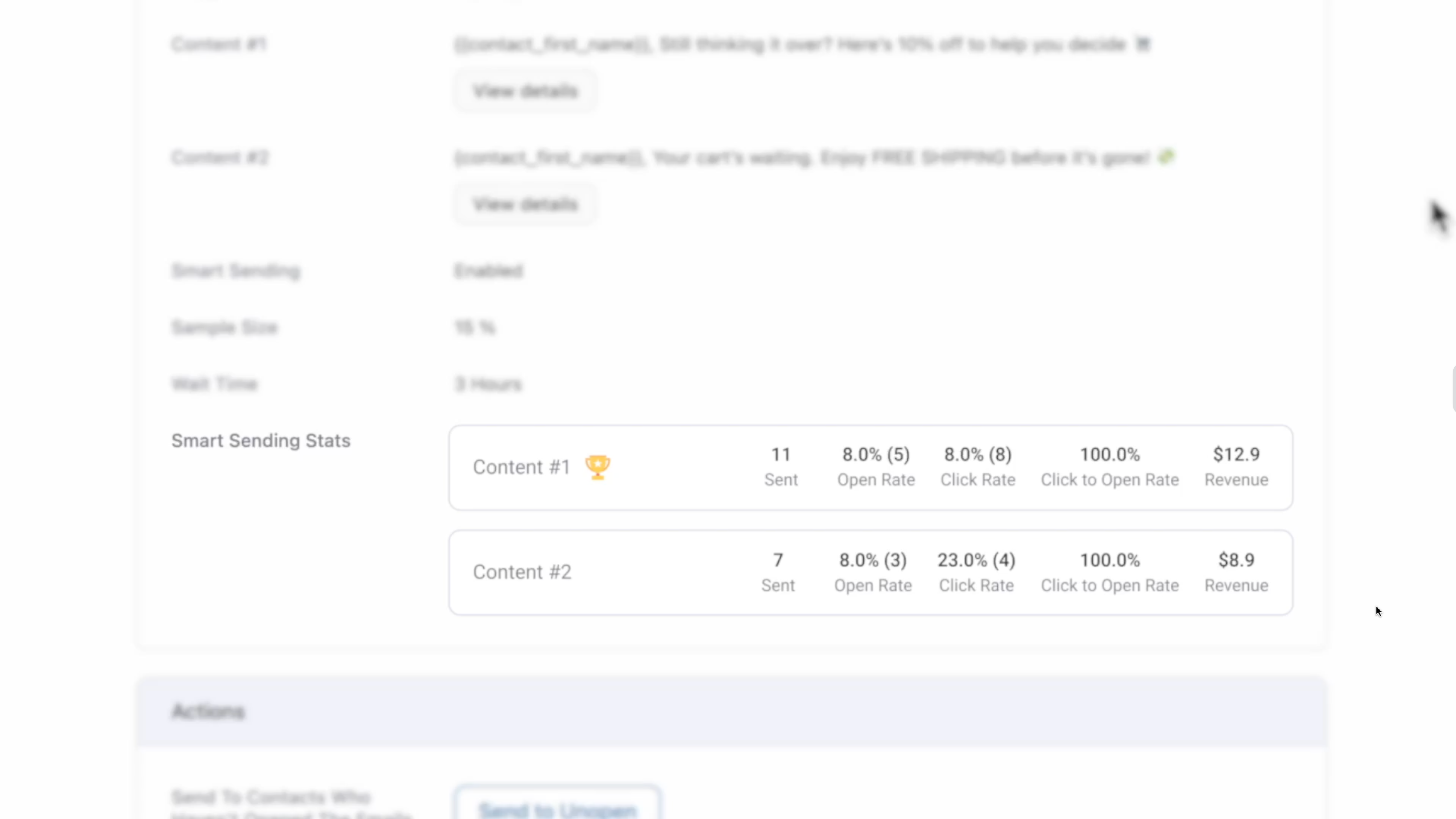Click the 23.0% (4) Click Rate value
This screenshot has height=819, width=1456.
pos(976,560)
